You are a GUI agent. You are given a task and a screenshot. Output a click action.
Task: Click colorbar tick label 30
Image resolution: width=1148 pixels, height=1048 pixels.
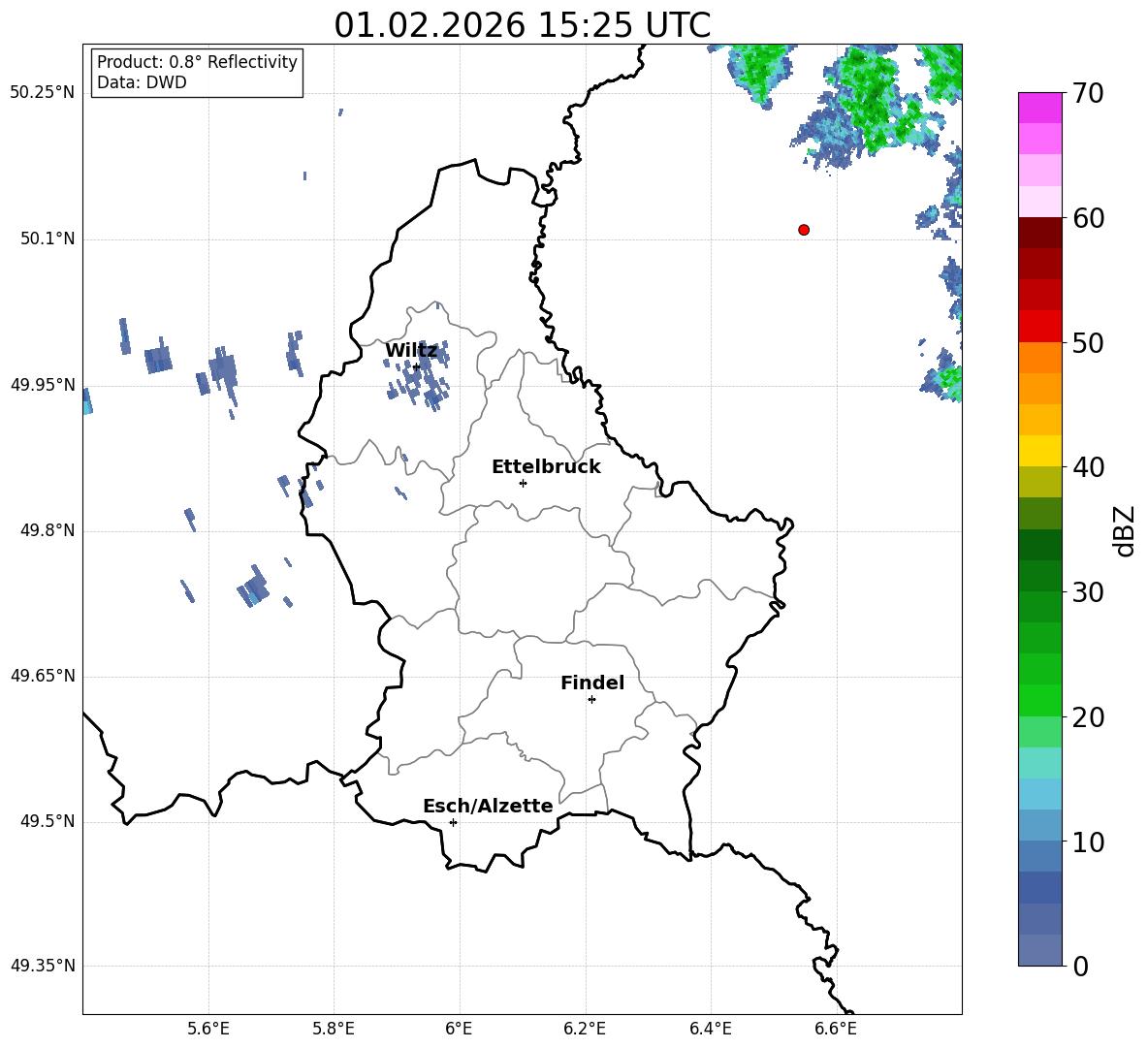tap(1088, 592)
